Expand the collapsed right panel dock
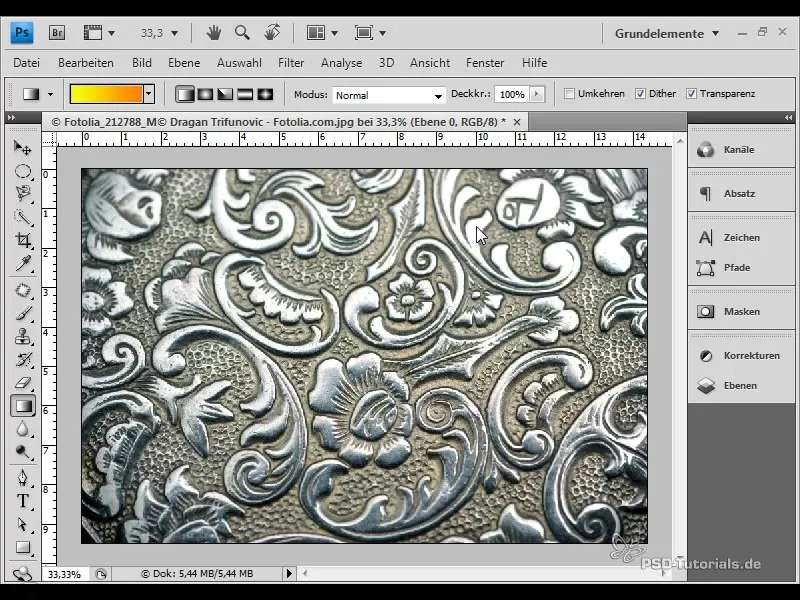Screen dimensions: 800x600 pos(789,117)
